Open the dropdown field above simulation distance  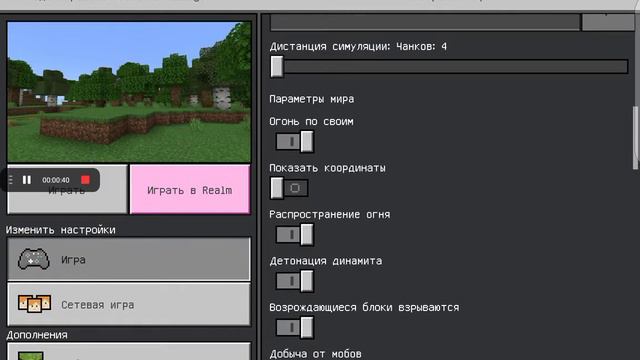tap(425, 22)
